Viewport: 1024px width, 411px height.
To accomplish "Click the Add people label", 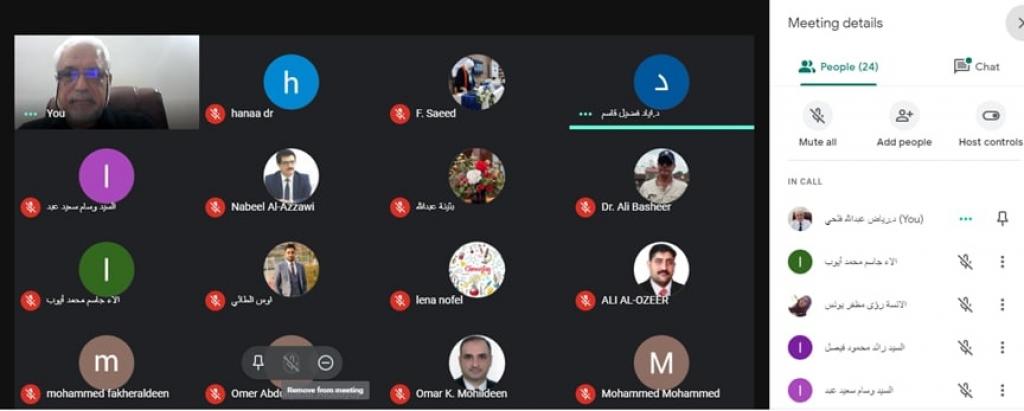I will click(x=904, y=142).
